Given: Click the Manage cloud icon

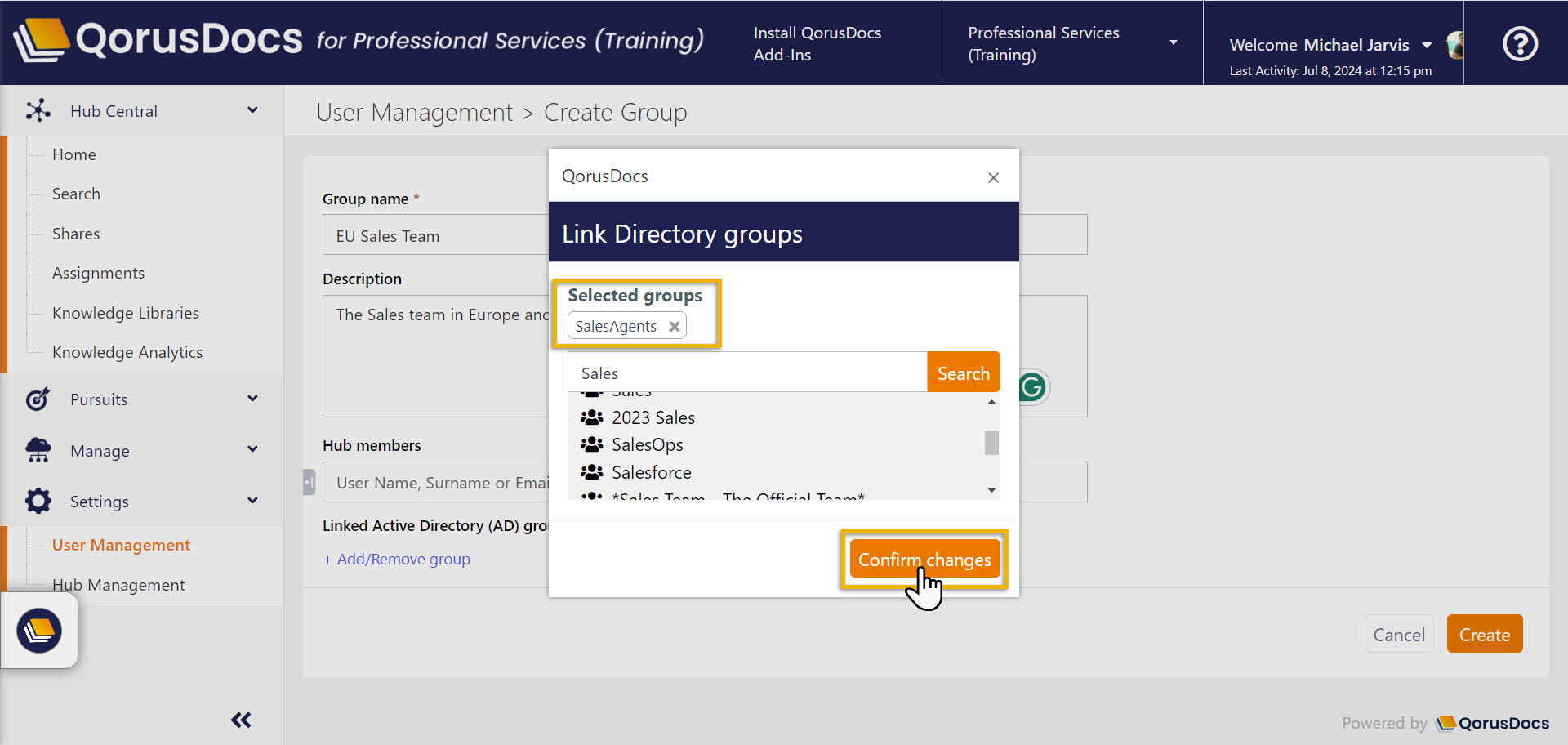Looking at the screenshot, I should click(38, 450).
